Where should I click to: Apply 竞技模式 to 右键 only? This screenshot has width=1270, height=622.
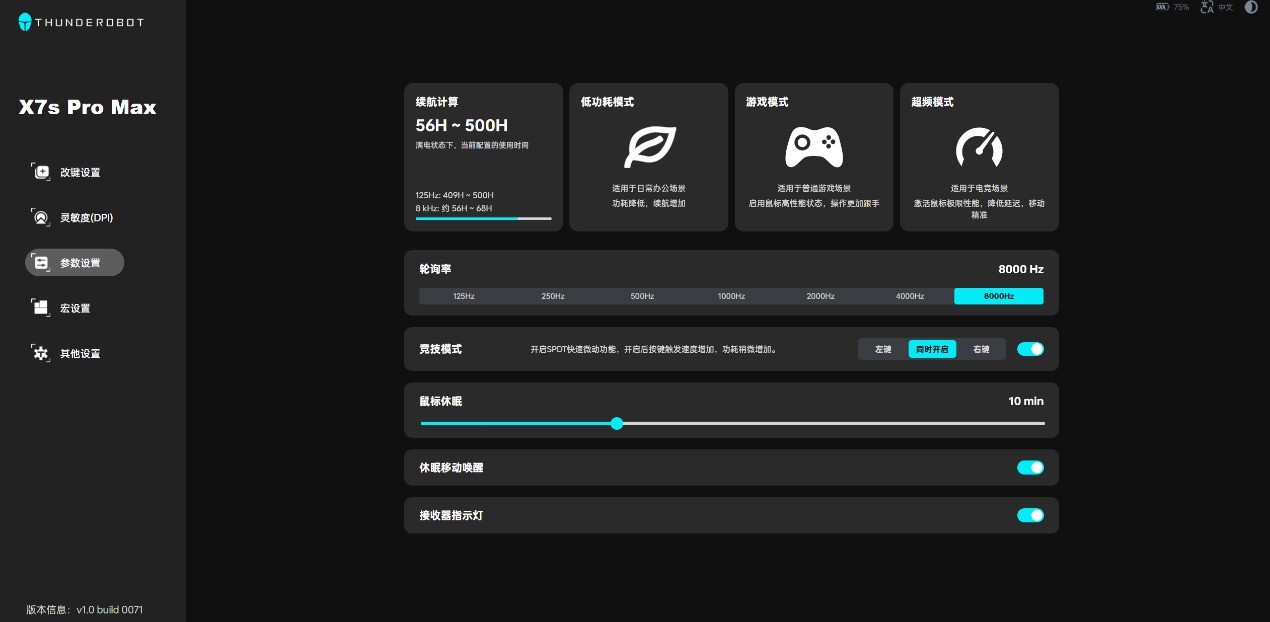pos(981,349)
